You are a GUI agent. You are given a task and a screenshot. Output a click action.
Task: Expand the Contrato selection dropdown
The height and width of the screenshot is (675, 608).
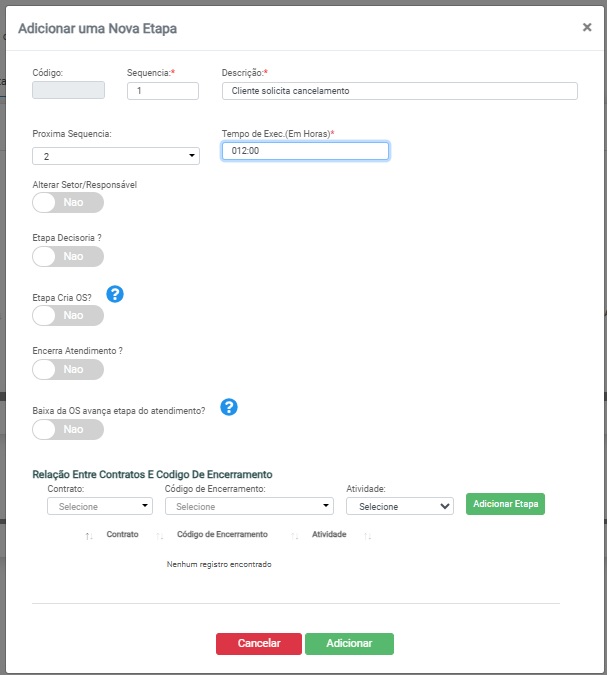click(x=100, y=507)
